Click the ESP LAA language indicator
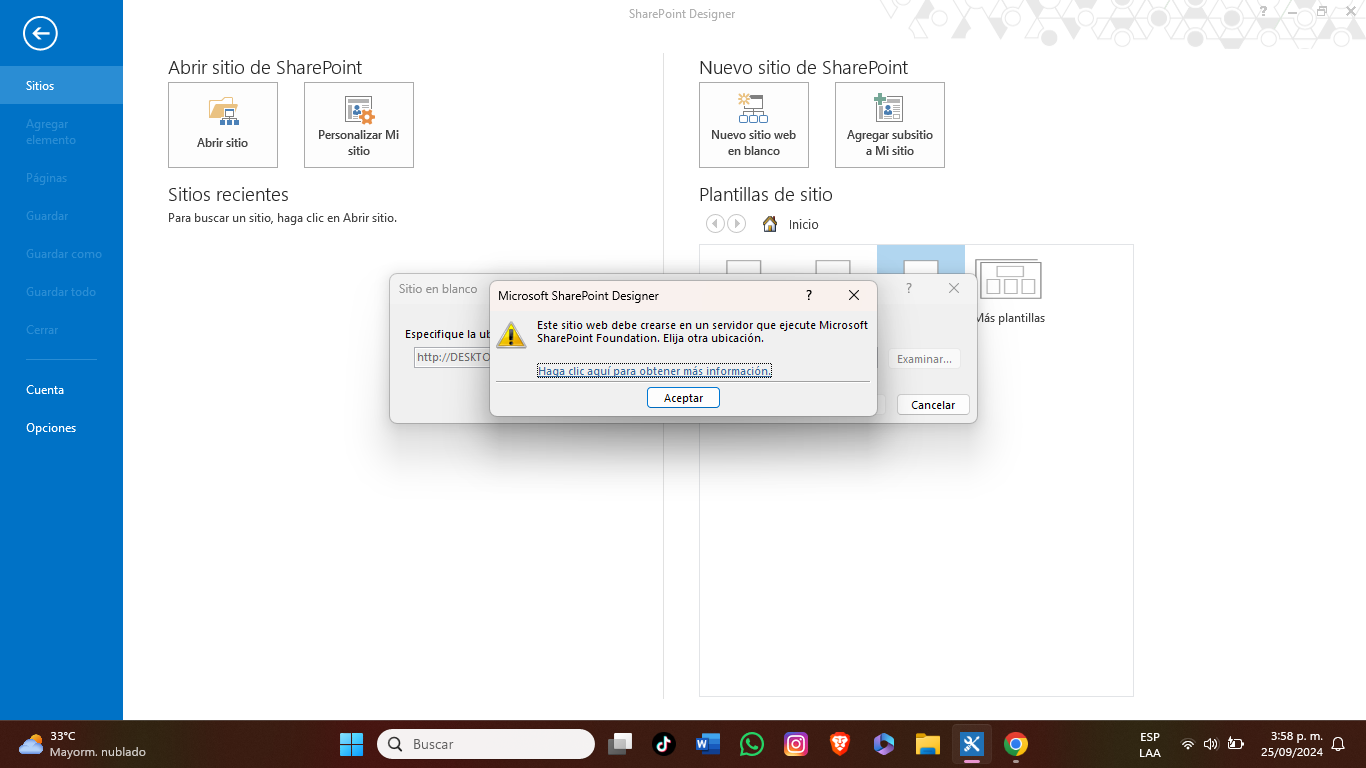The width and height of the screenshot is (1366, 768). coord(1150,745)
